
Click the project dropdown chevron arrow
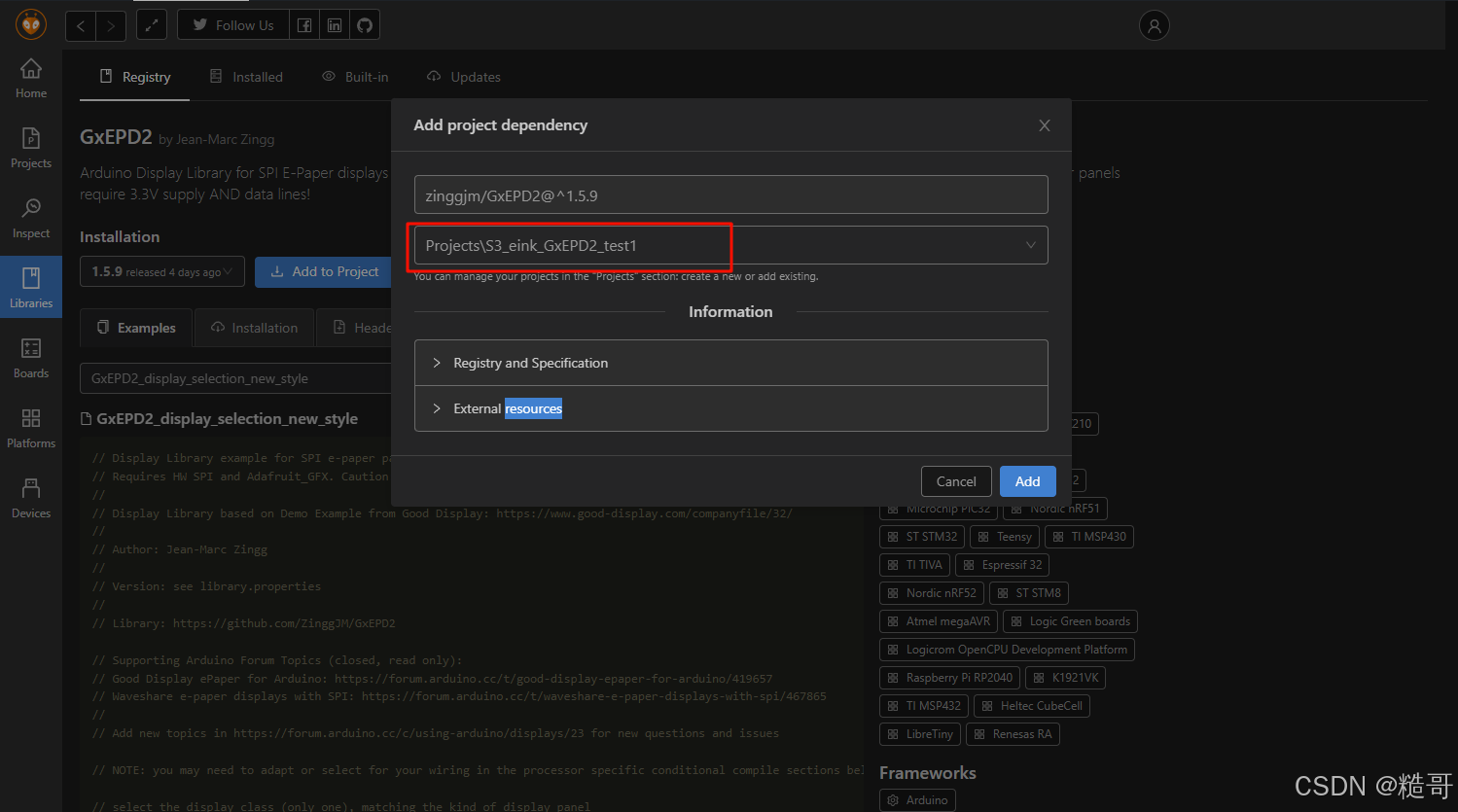click(x=1031, y=245)
